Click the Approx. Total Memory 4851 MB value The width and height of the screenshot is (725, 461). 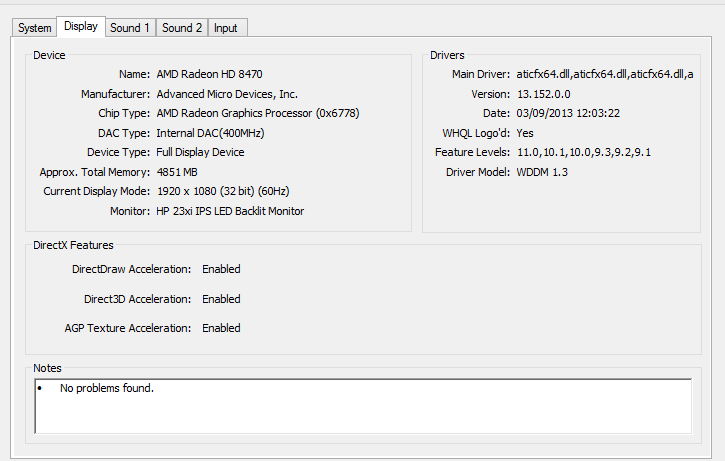[x=177, y=172]
